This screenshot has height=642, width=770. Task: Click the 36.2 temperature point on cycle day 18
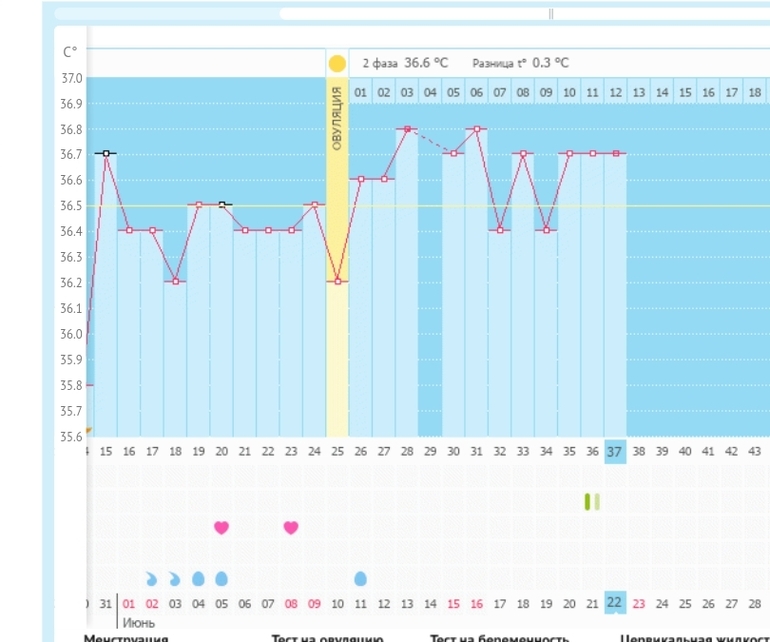coord(175,281)
